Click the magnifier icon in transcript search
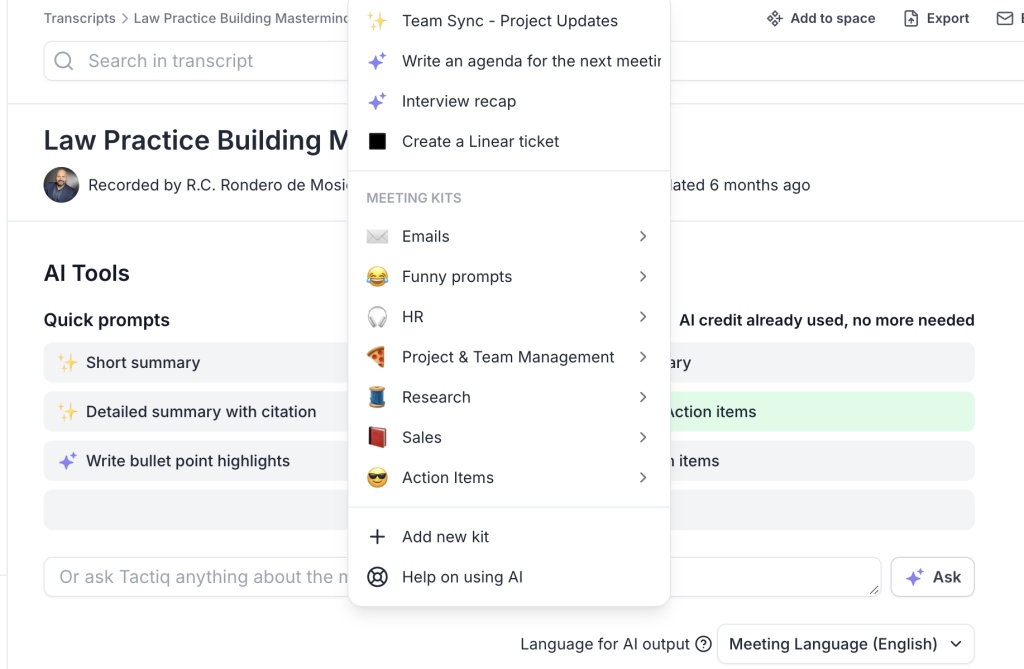Viewport: 1024px width, 669px height. click(x=64, y=61)
